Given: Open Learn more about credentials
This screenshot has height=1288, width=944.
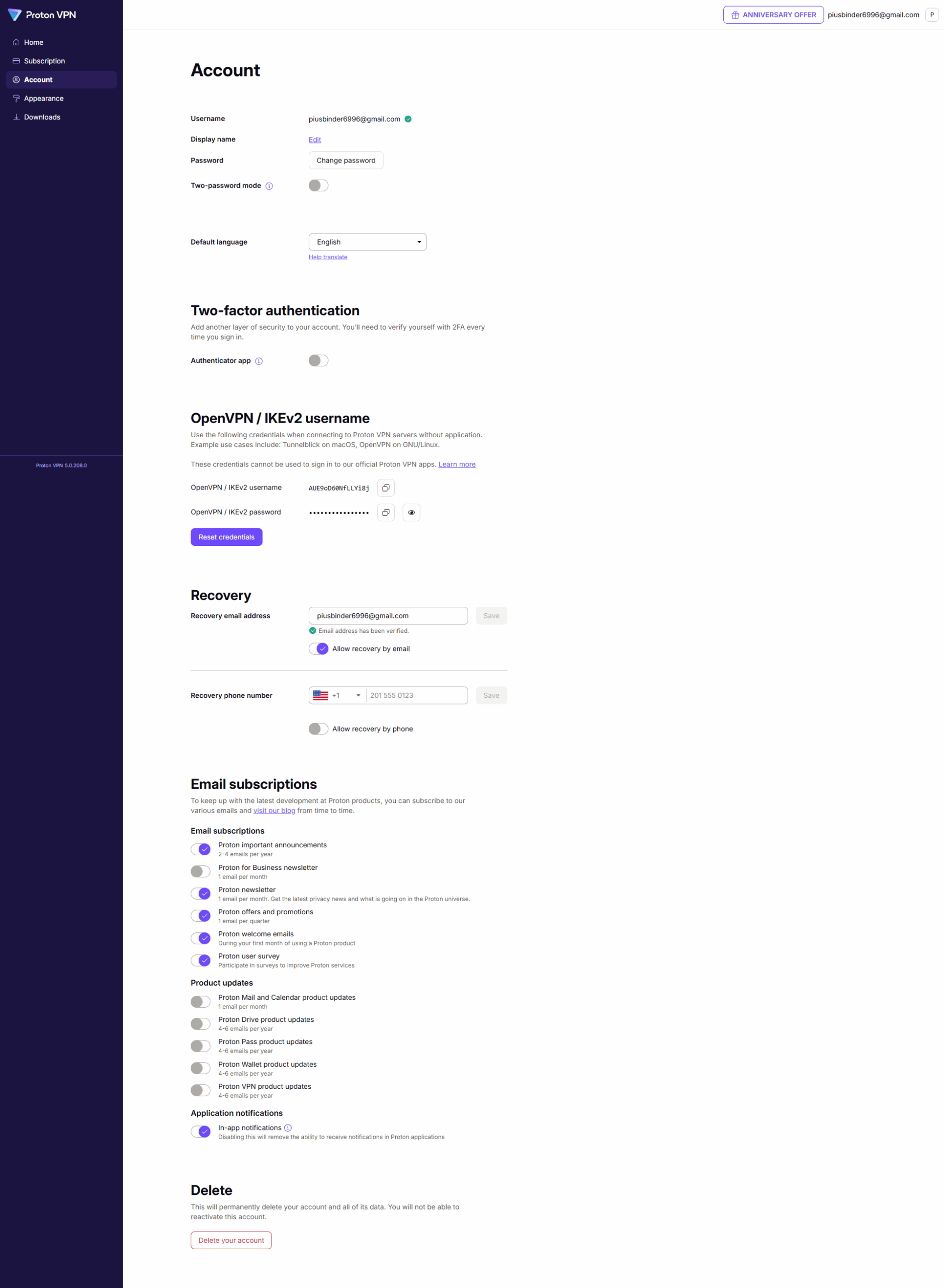Looking at the screenshot, I should coord(457,464).
